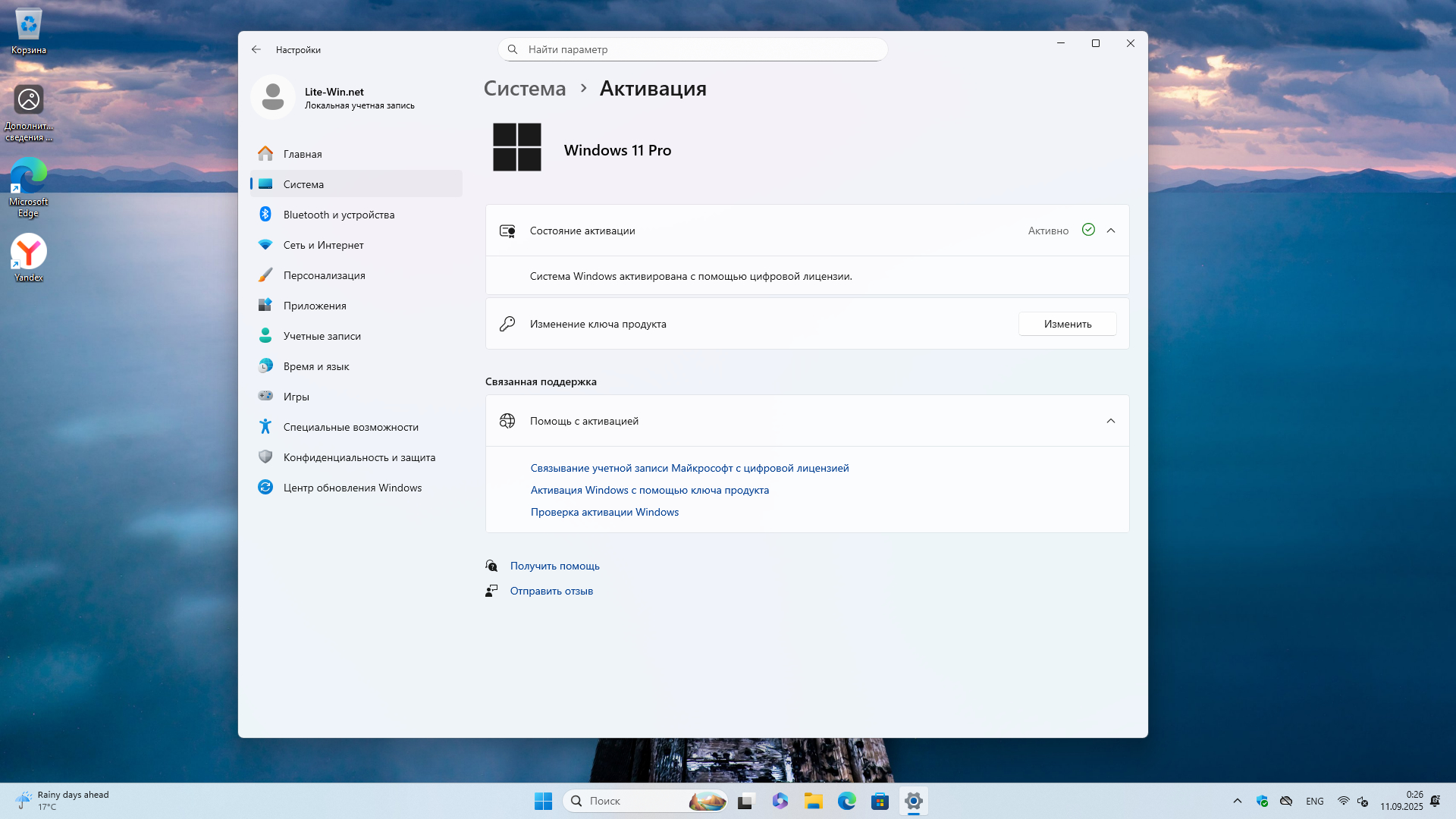Screen dimensions: 1456x819
Task: Open Bluetooth и устройства section
Action: coord(339,215)
